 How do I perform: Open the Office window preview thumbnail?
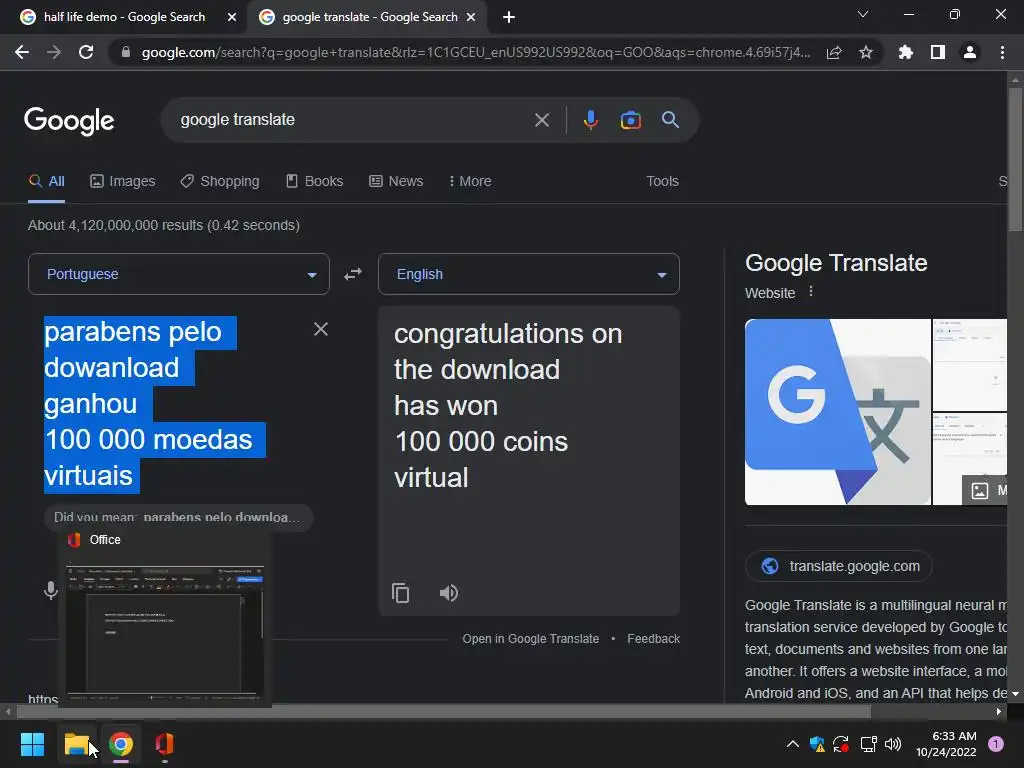coord(165,631)
